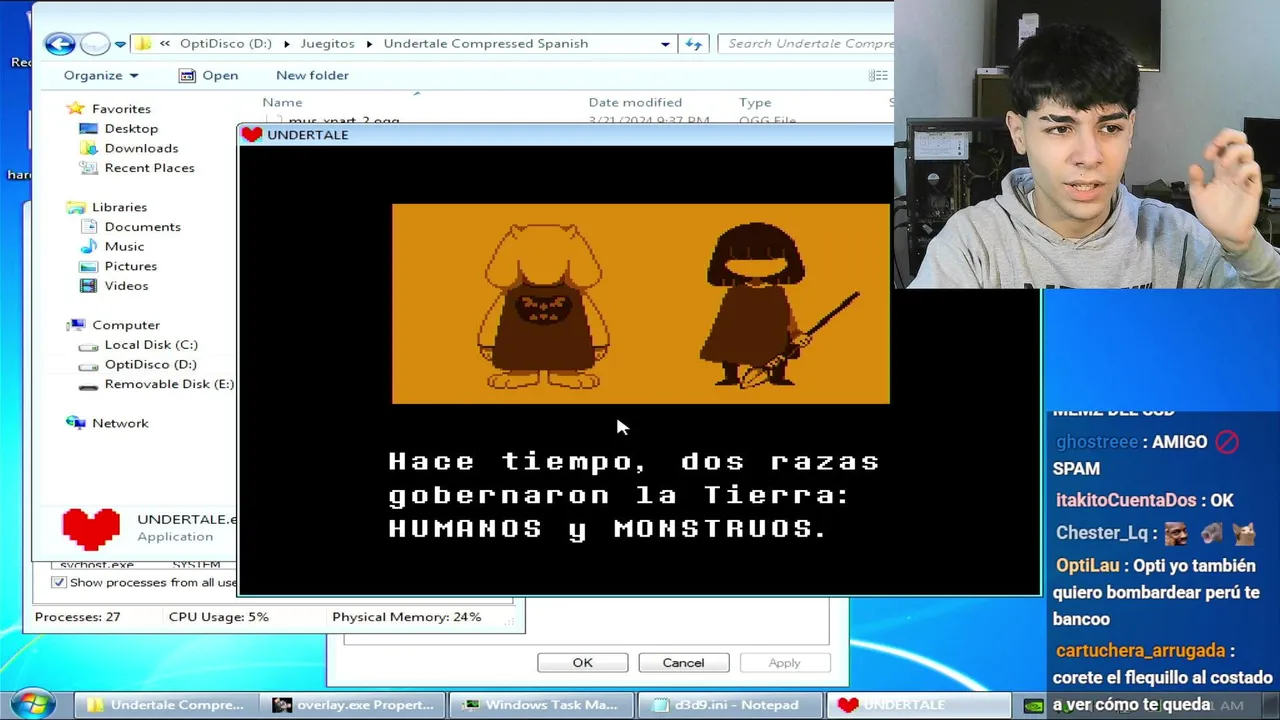Click the Explorer Back arrow button

(60, 43)
